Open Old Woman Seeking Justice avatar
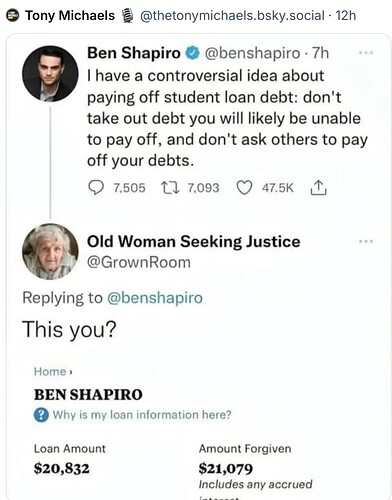Screen dimensions: 392x500 click(50, 251)
